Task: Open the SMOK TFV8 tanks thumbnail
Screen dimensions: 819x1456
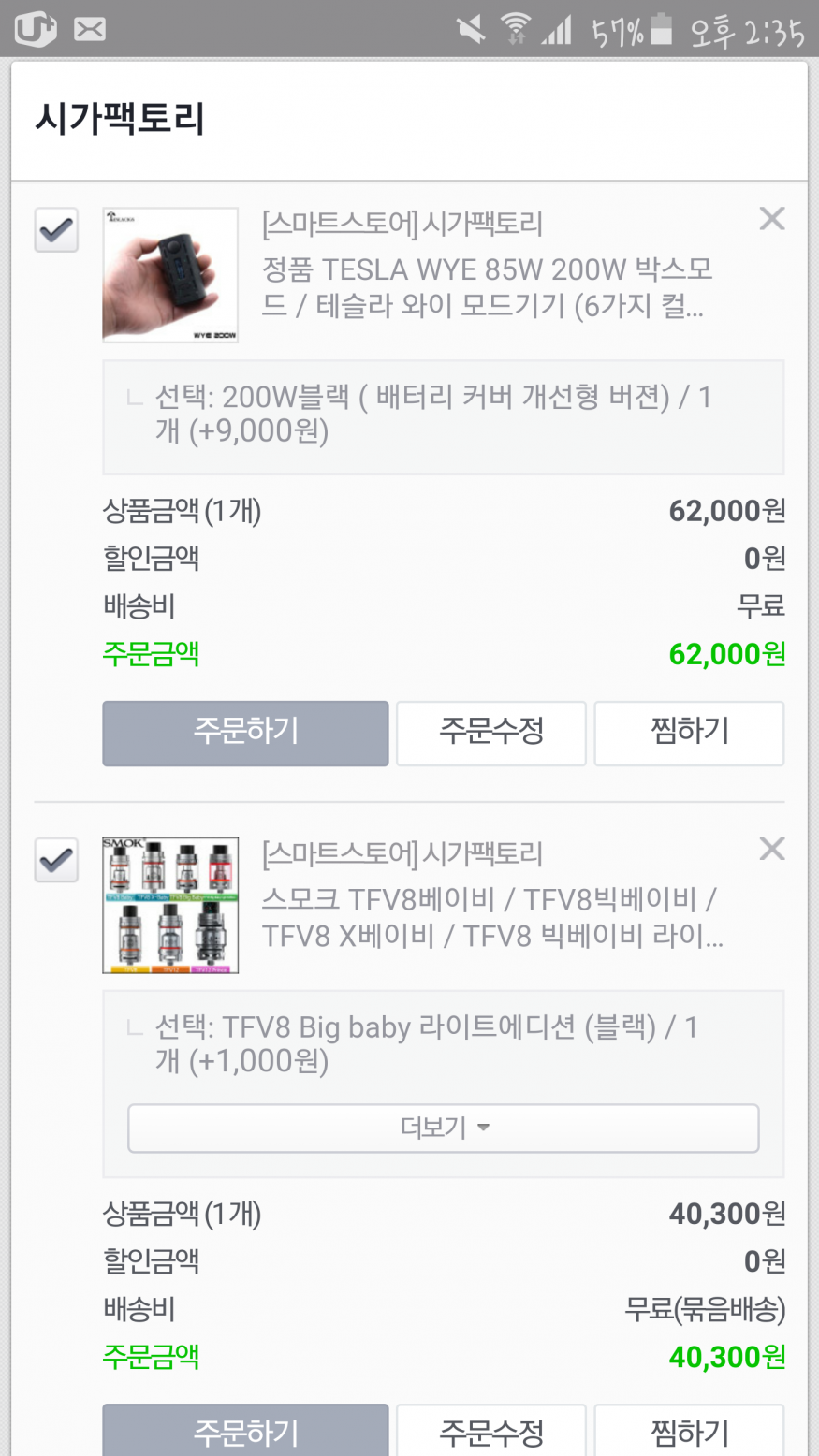Action: (x=170, y=905)
